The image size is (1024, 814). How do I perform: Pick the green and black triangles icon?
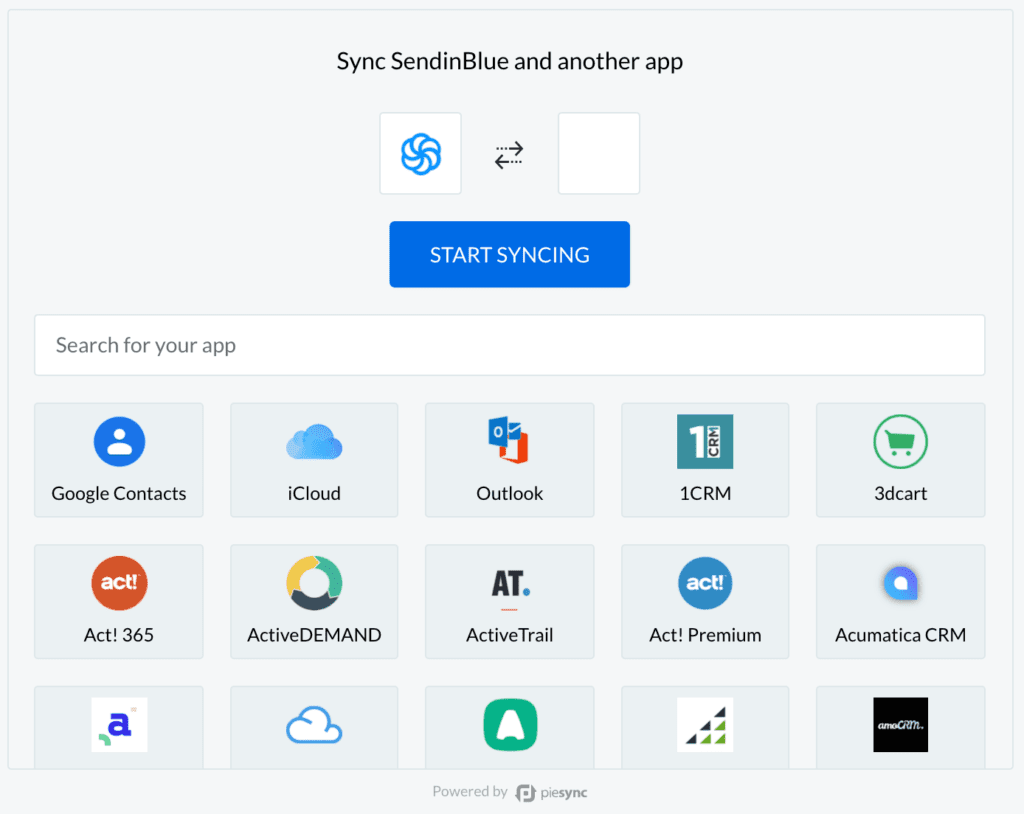pos(705,724)
